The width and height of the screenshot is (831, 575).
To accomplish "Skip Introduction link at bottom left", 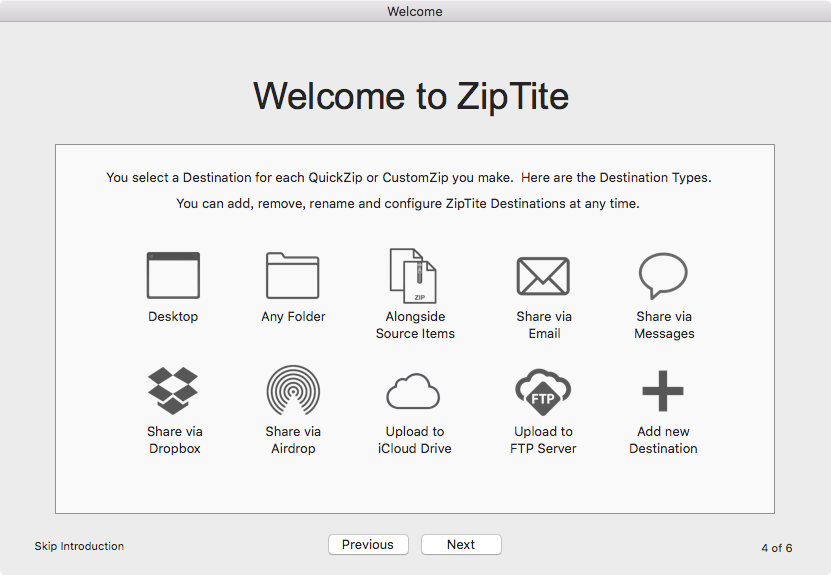I will 79,546.
